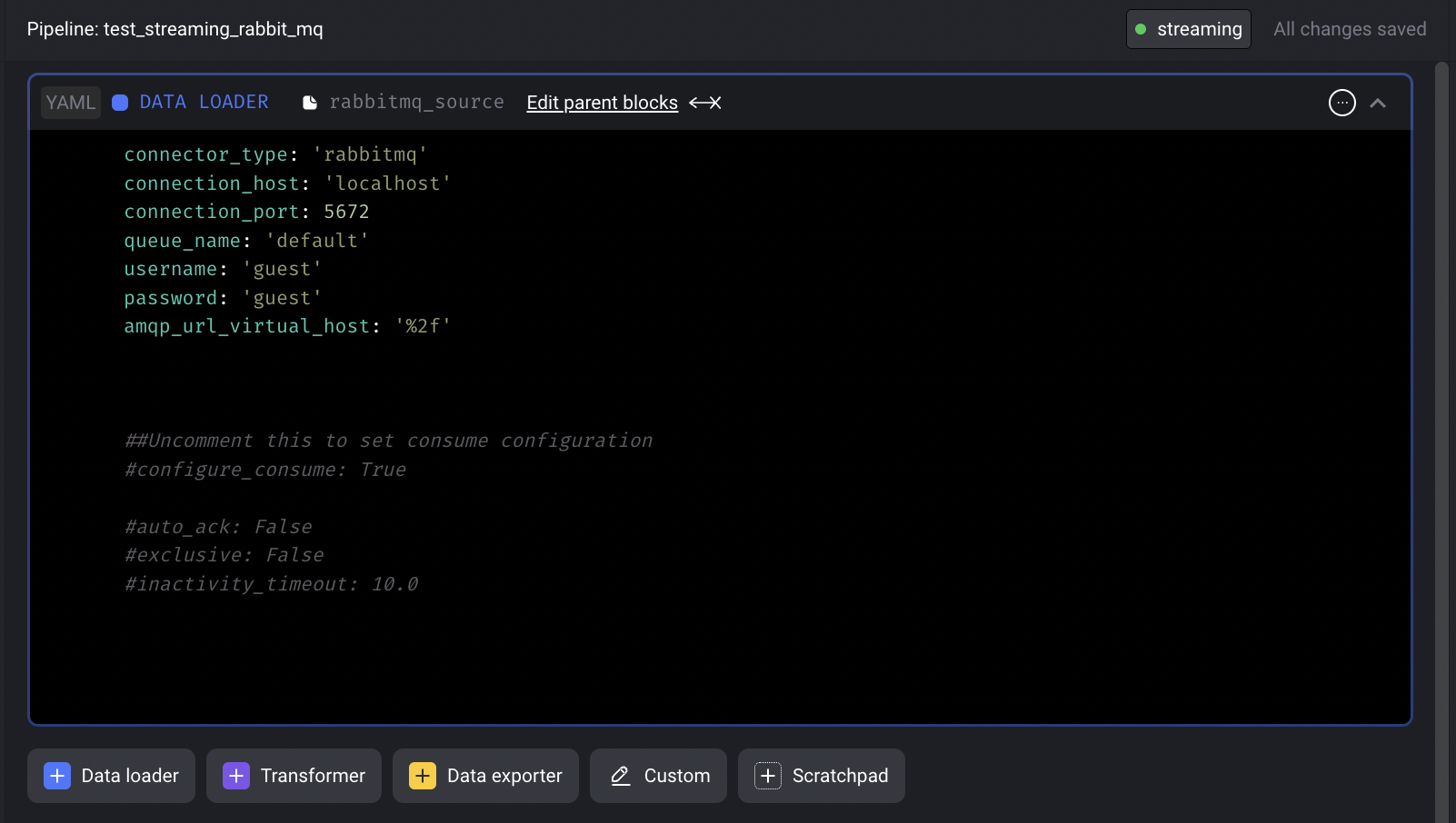Click the blue plus icon on Data loader

click(57, 776)
